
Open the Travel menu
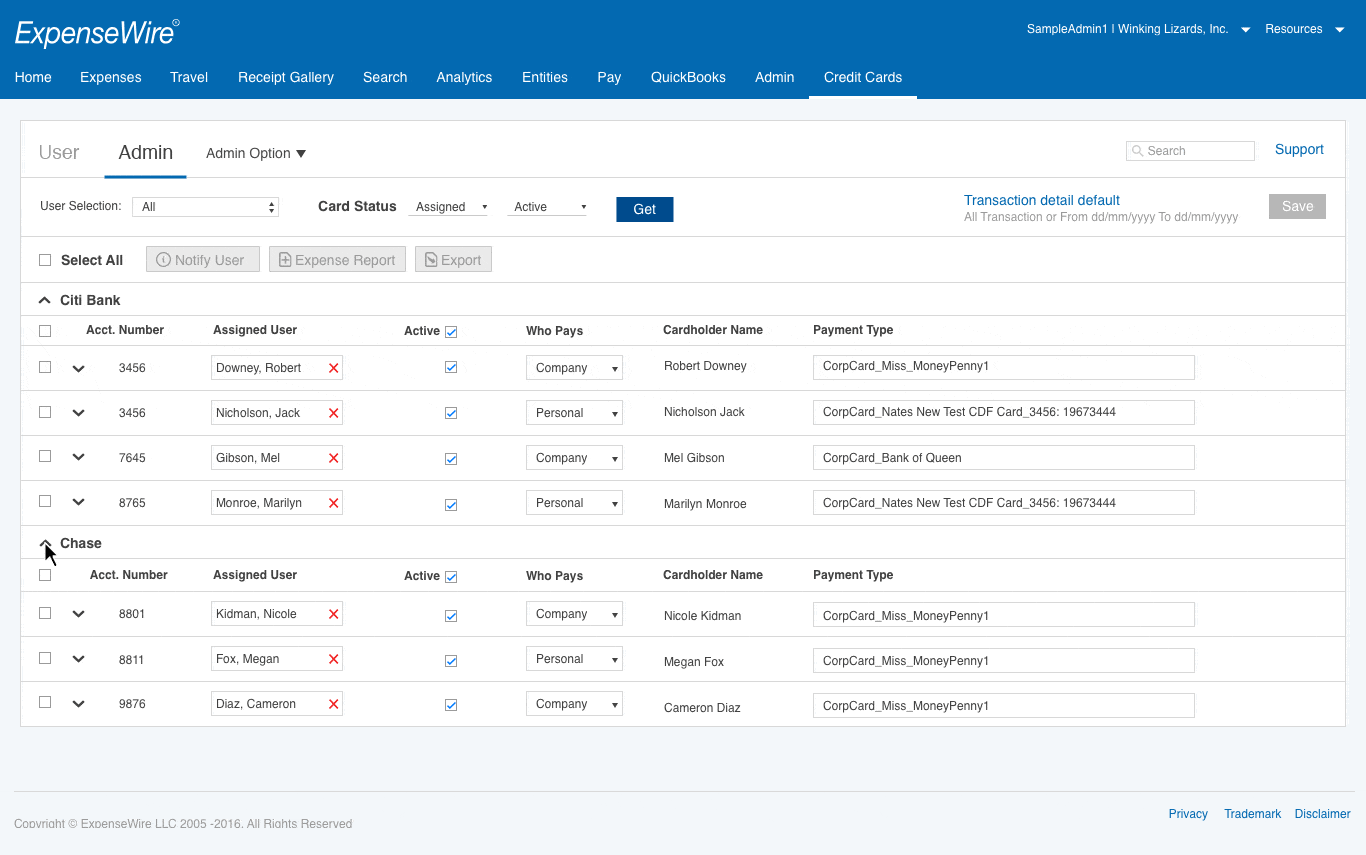(189, 77)
